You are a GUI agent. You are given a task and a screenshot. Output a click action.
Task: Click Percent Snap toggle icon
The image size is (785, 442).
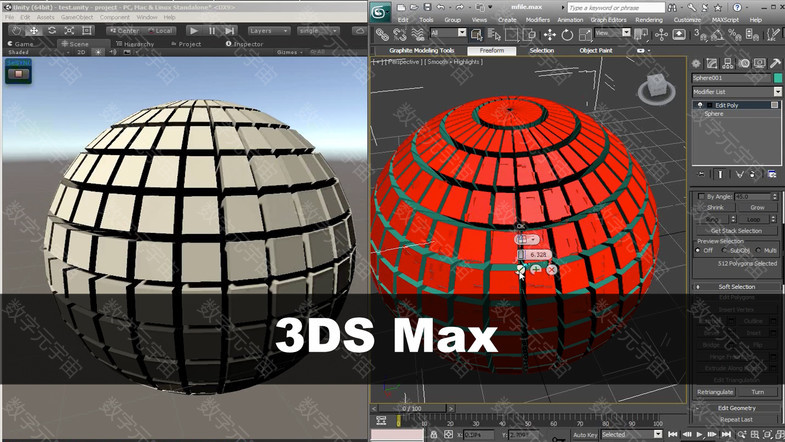point(734,34)
